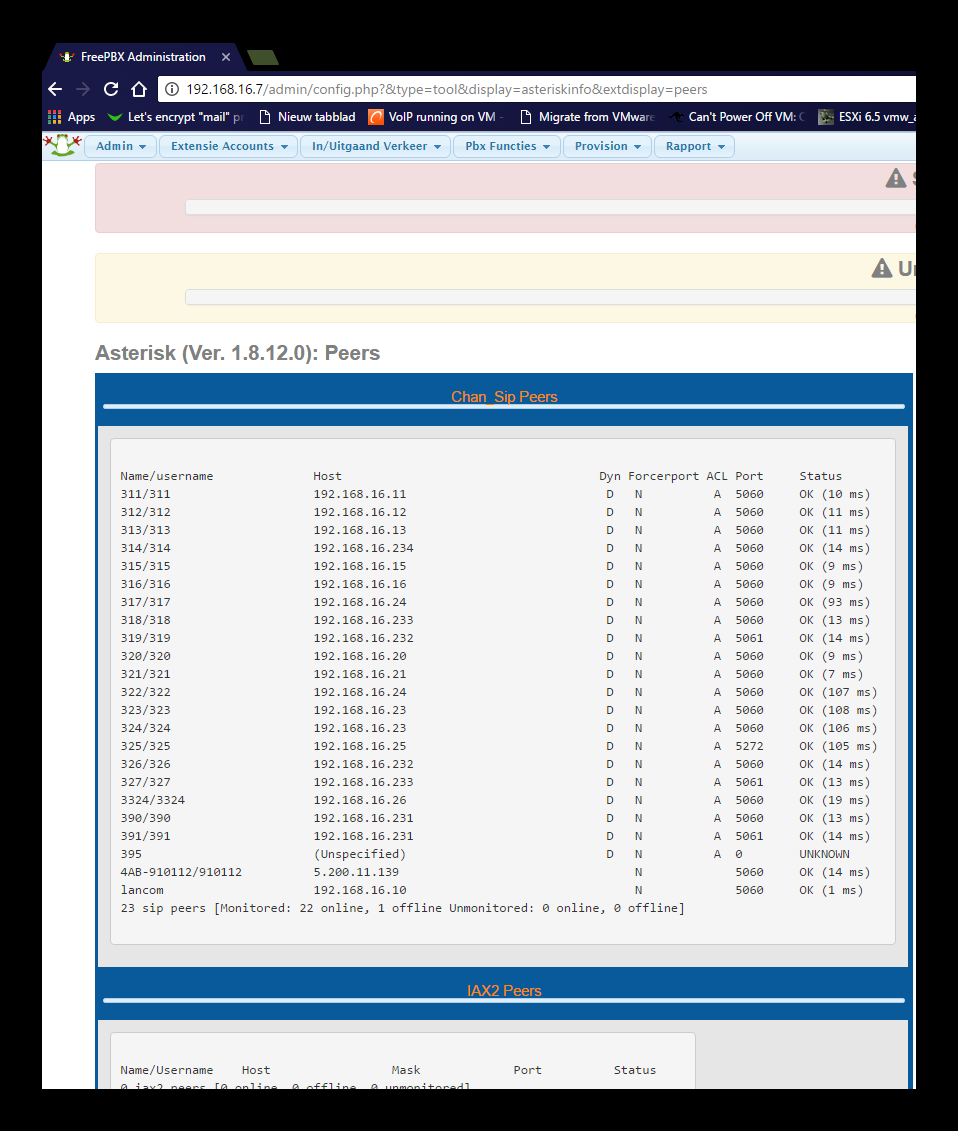Click the browser back arrow
Viewport: 958px width, 1131px height.
click(x=55, y=89)
